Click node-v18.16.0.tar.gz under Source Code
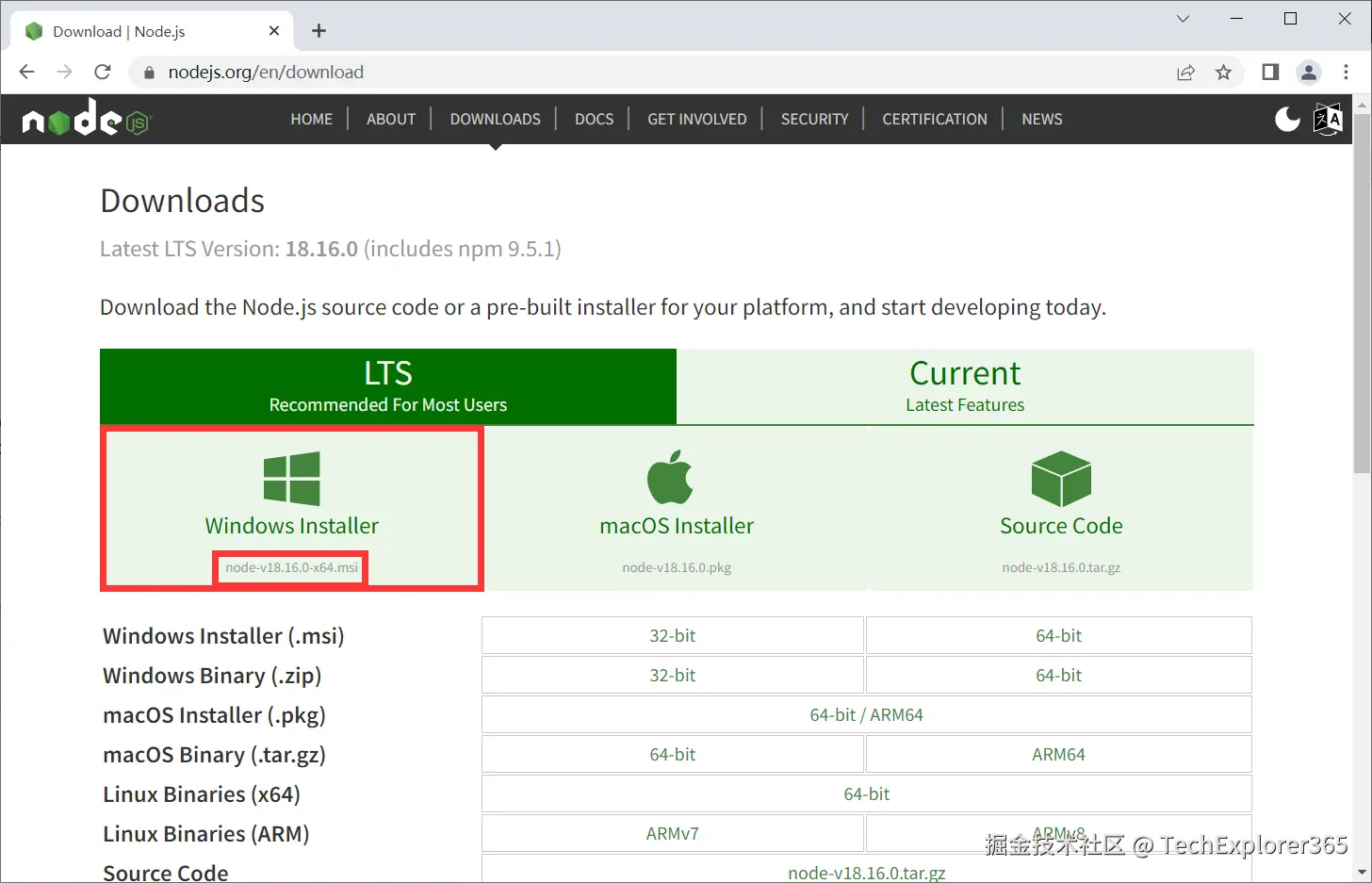This screenshot has height=883, width=1372. point(1061,567)
